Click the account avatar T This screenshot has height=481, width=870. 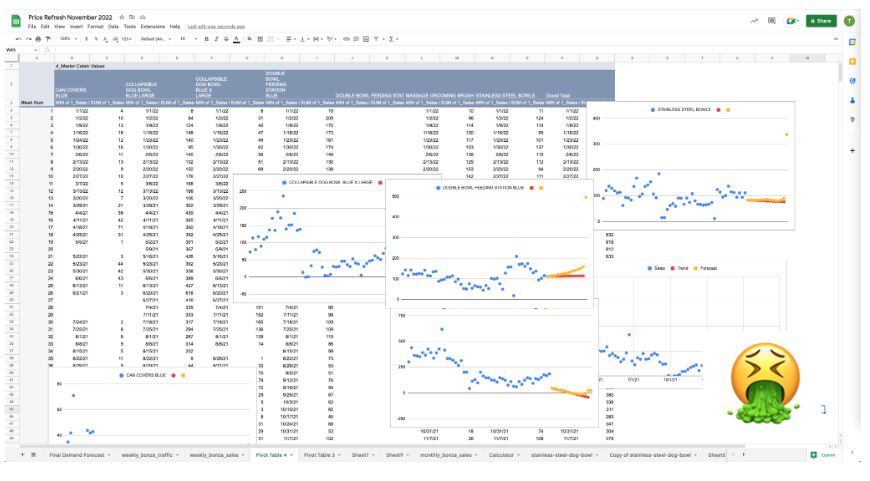coord(849,21)
